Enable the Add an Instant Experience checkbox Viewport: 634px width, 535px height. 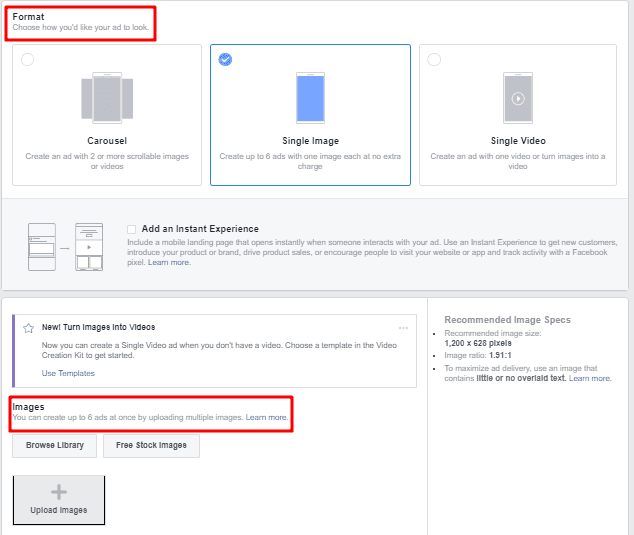(132, 229)
